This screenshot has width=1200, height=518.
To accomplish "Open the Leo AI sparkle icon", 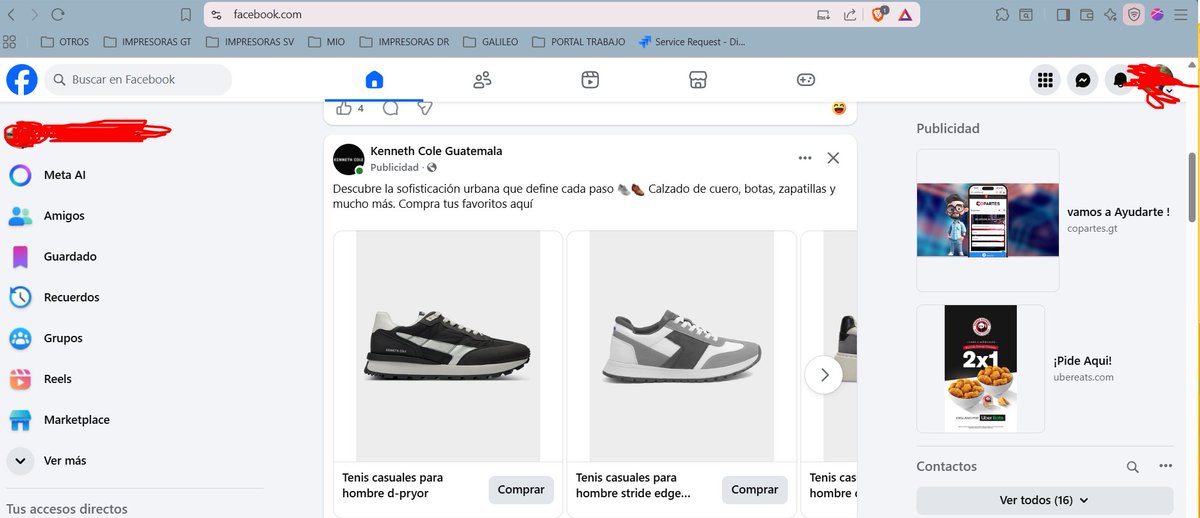I will (1111, 15).
